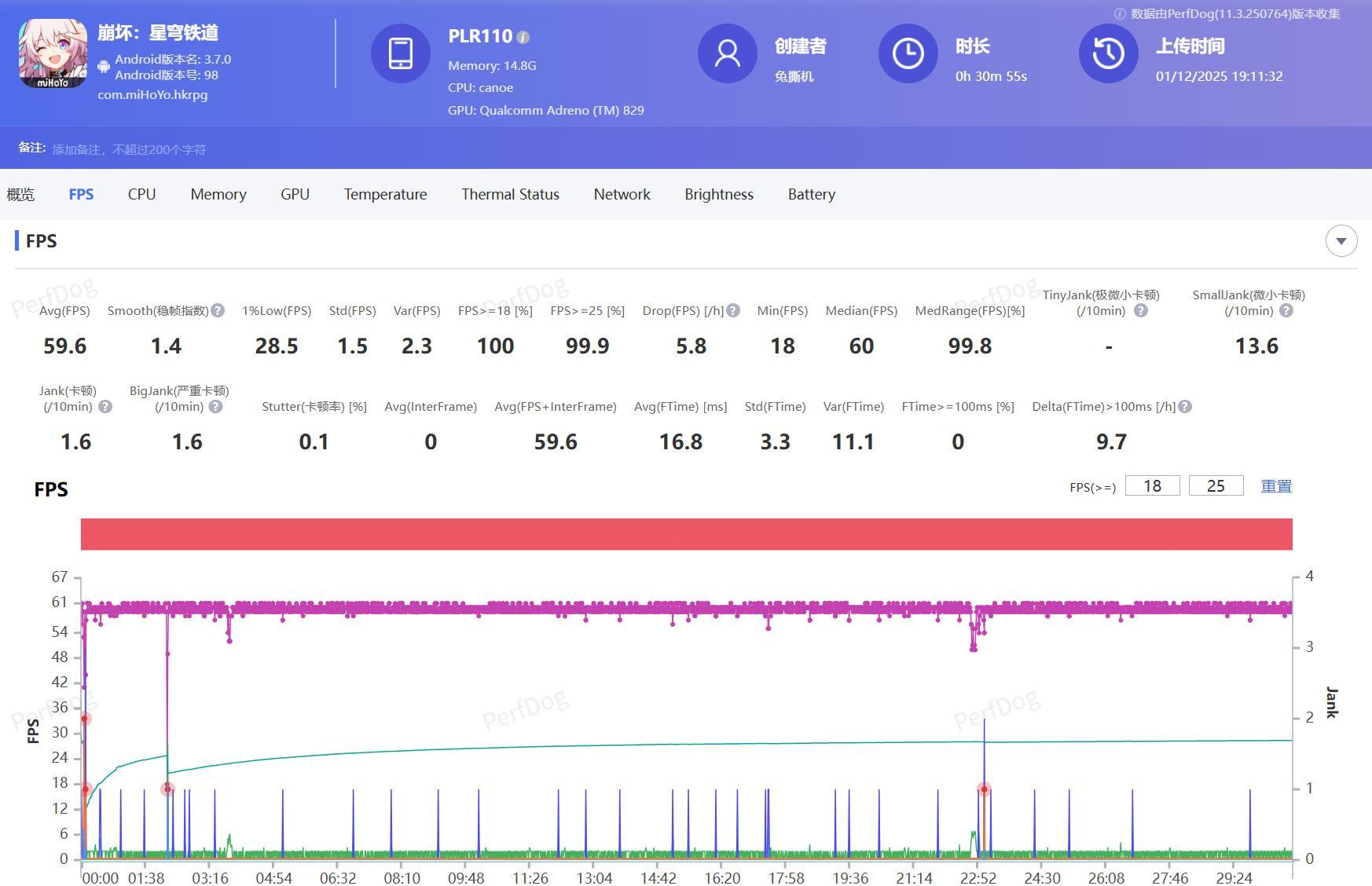This screenshot has width=1372, height=886.
Task: Collapse the FPS section with arrow button
Action: tap(1341, 240)
